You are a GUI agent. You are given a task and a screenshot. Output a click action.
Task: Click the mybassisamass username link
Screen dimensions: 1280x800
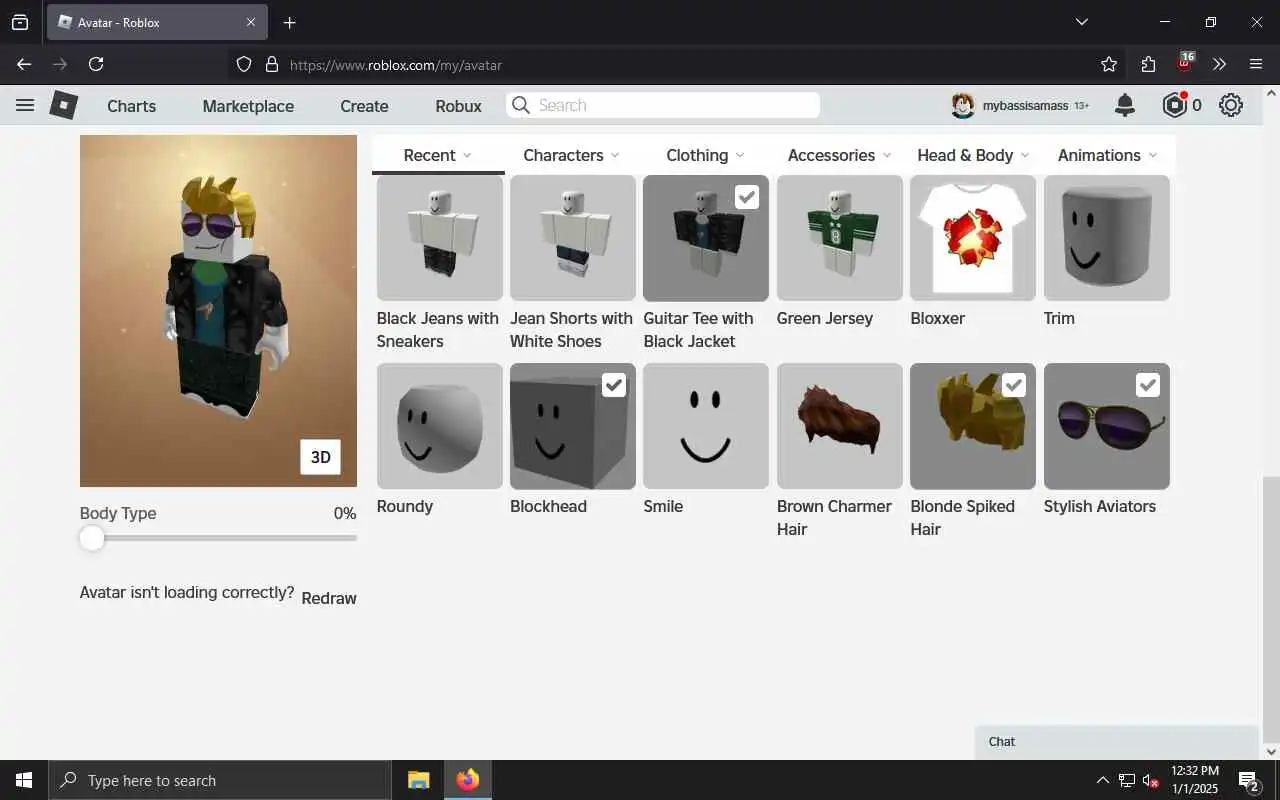[1025, 106]
